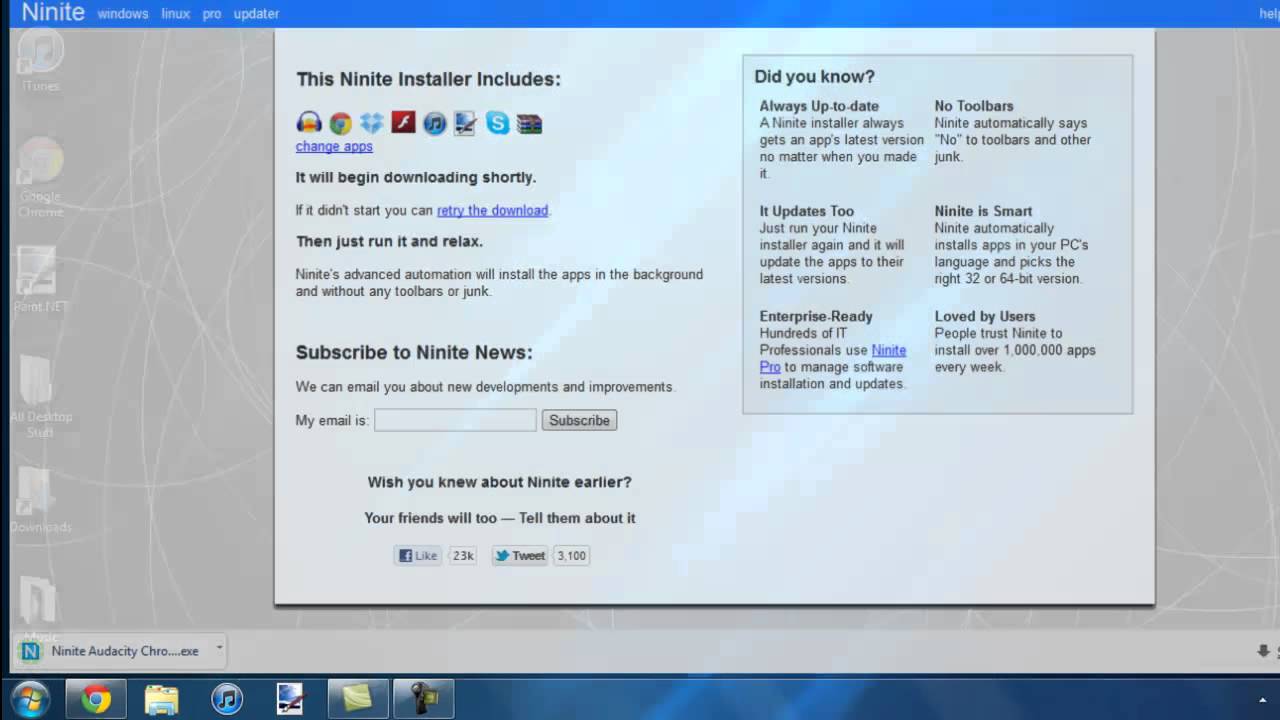
Task: Click the change apps link
Action: 334,146
